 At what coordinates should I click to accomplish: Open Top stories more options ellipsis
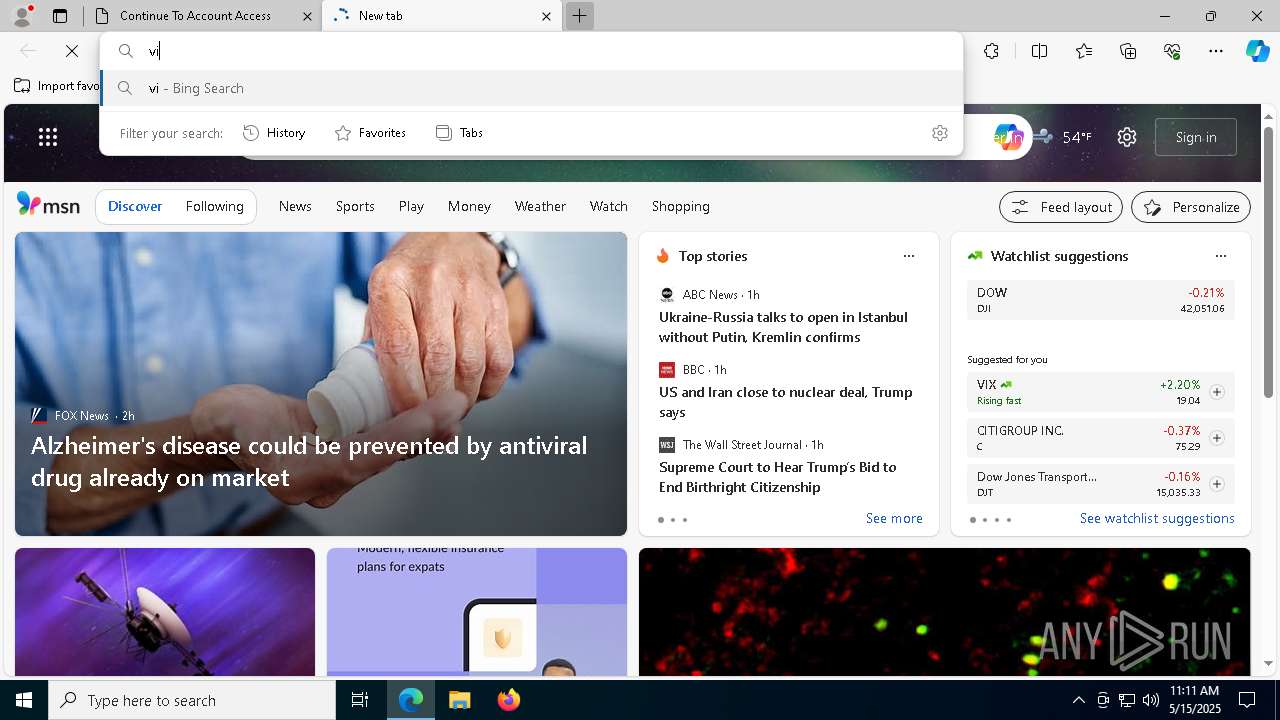909,256
